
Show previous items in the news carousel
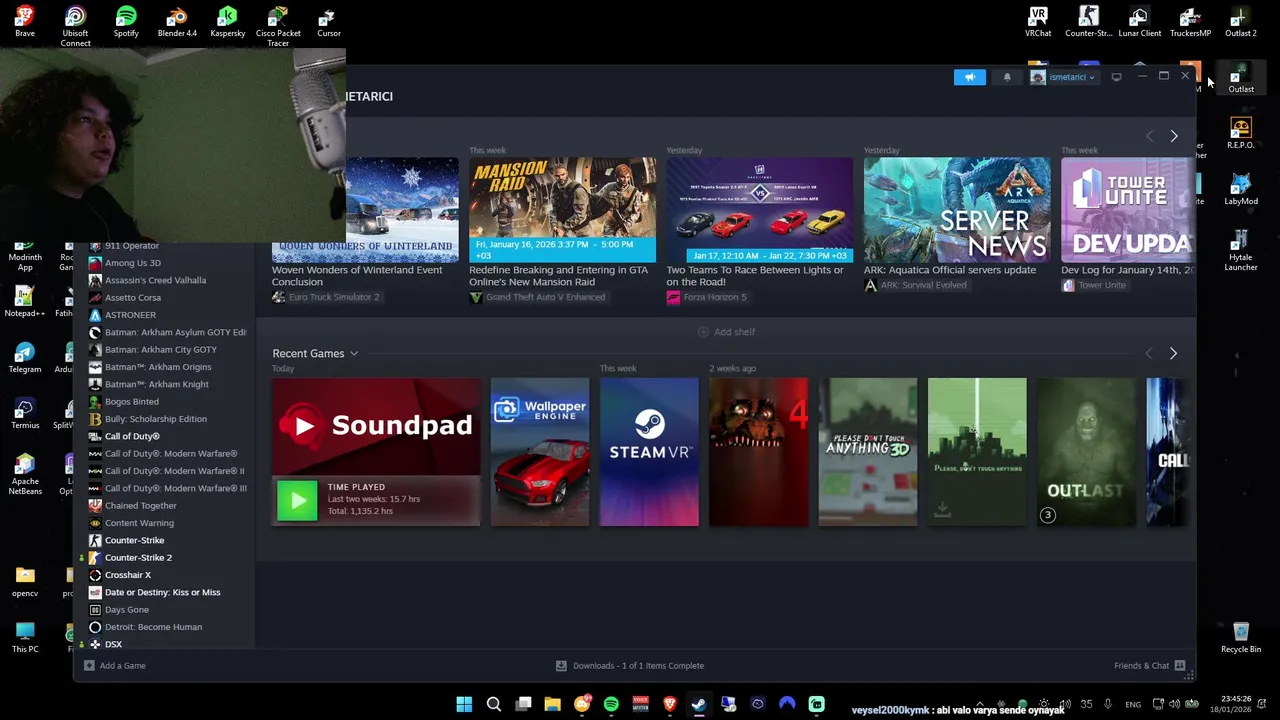1149,136
